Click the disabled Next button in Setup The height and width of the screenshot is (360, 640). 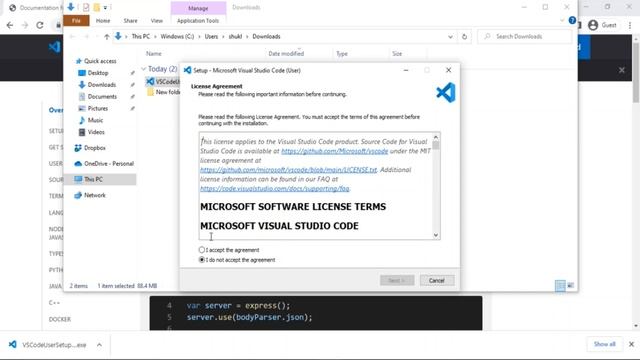(x=397, y=280)
